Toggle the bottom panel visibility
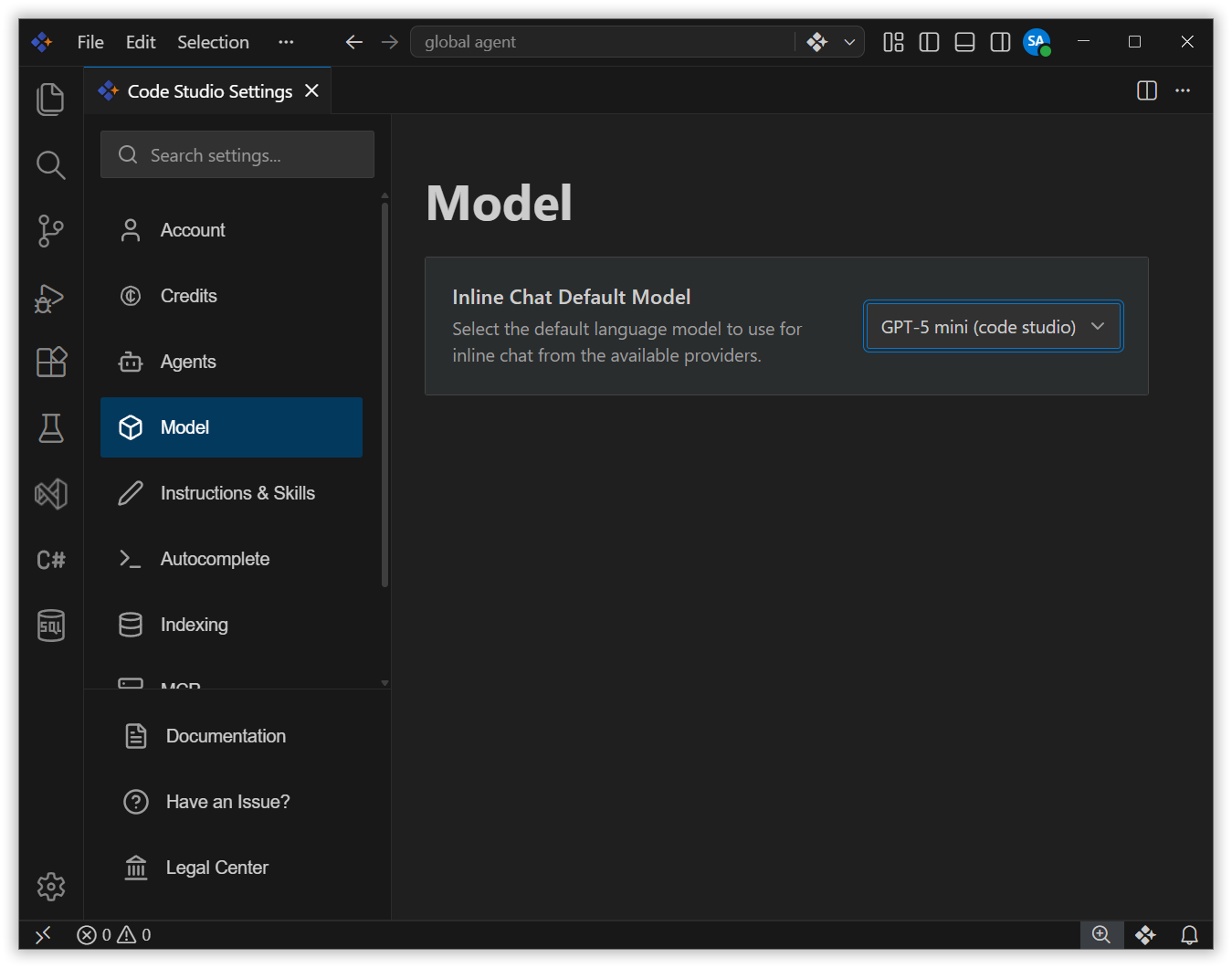Image resolution: width=1232 pixels, height=968 pixels. pos(964,42)
